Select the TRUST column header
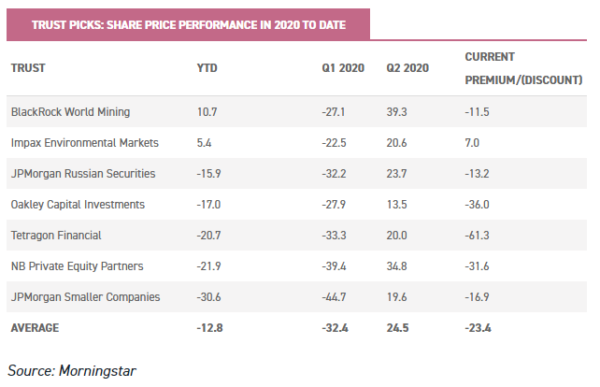 point(28,68)
